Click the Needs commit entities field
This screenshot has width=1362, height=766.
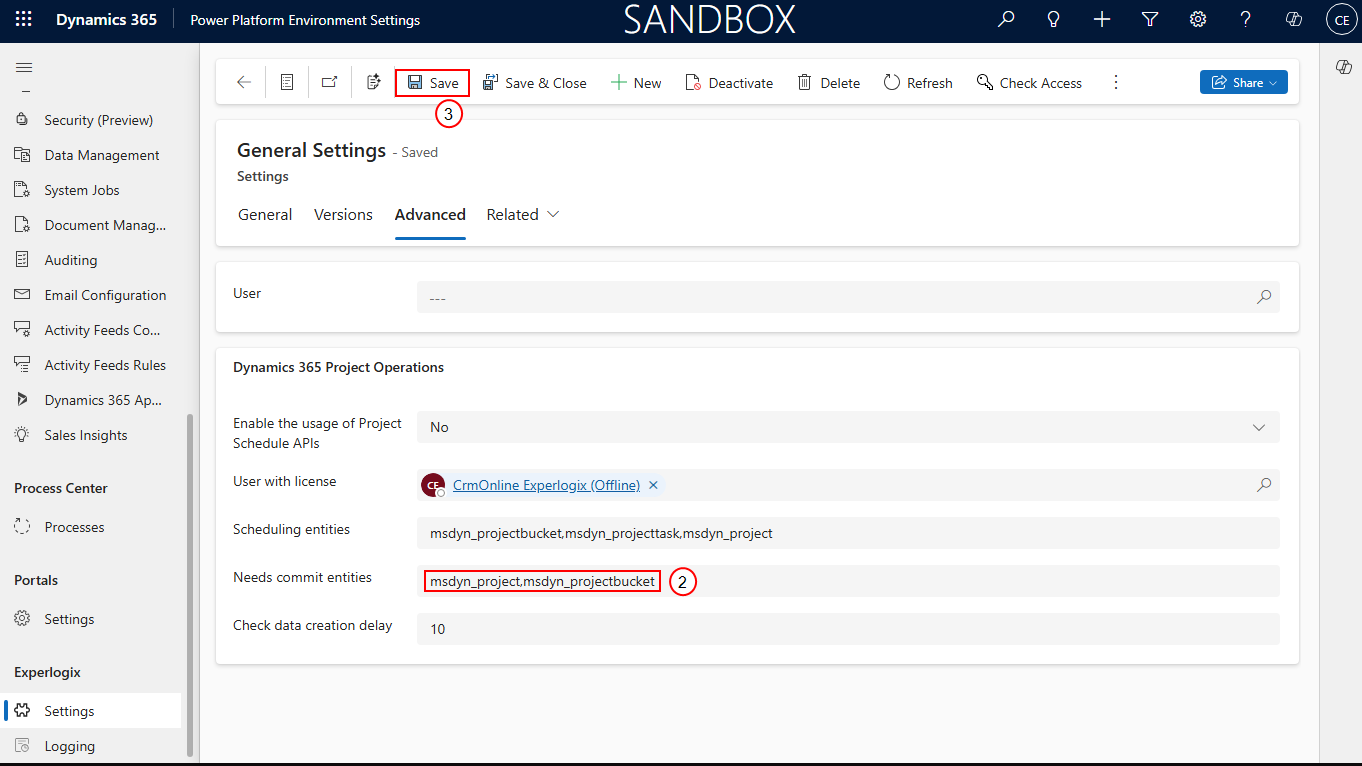point(848,581)
